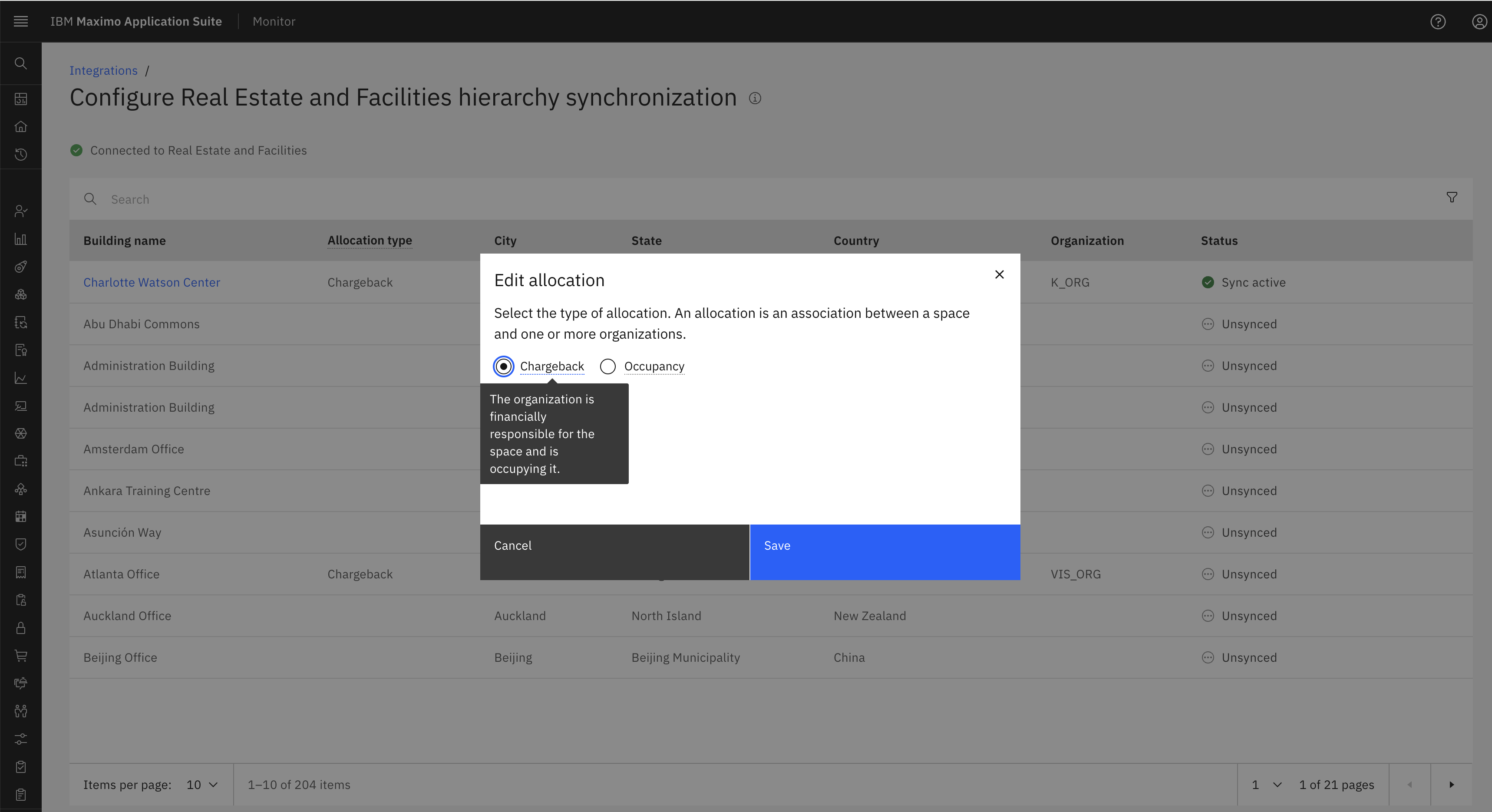Click the clipboard lock sidebar icon

click(21, 600)
